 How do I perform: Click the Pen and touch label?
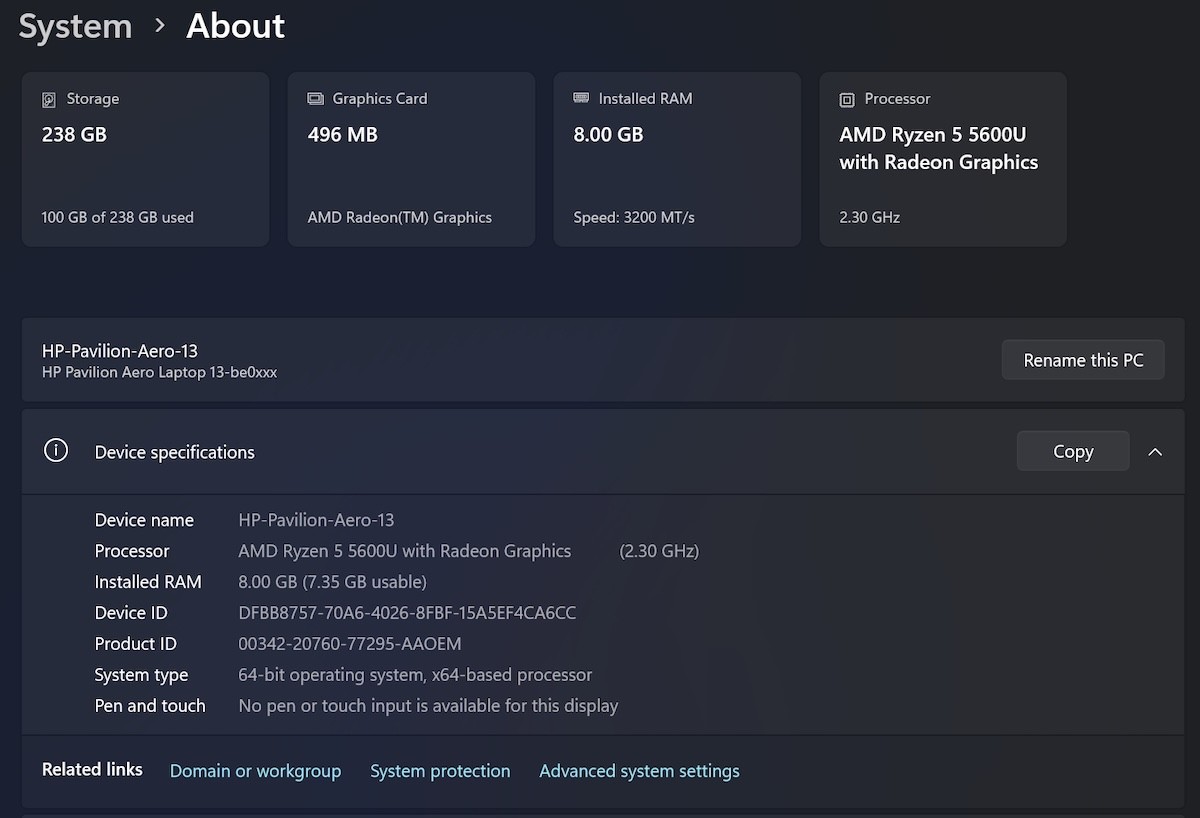[x=150, y=706]
